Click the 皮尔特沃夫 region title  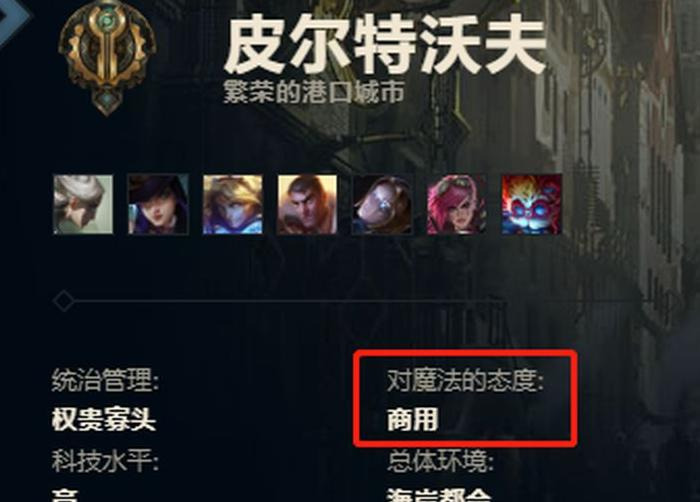coord(385,44)
